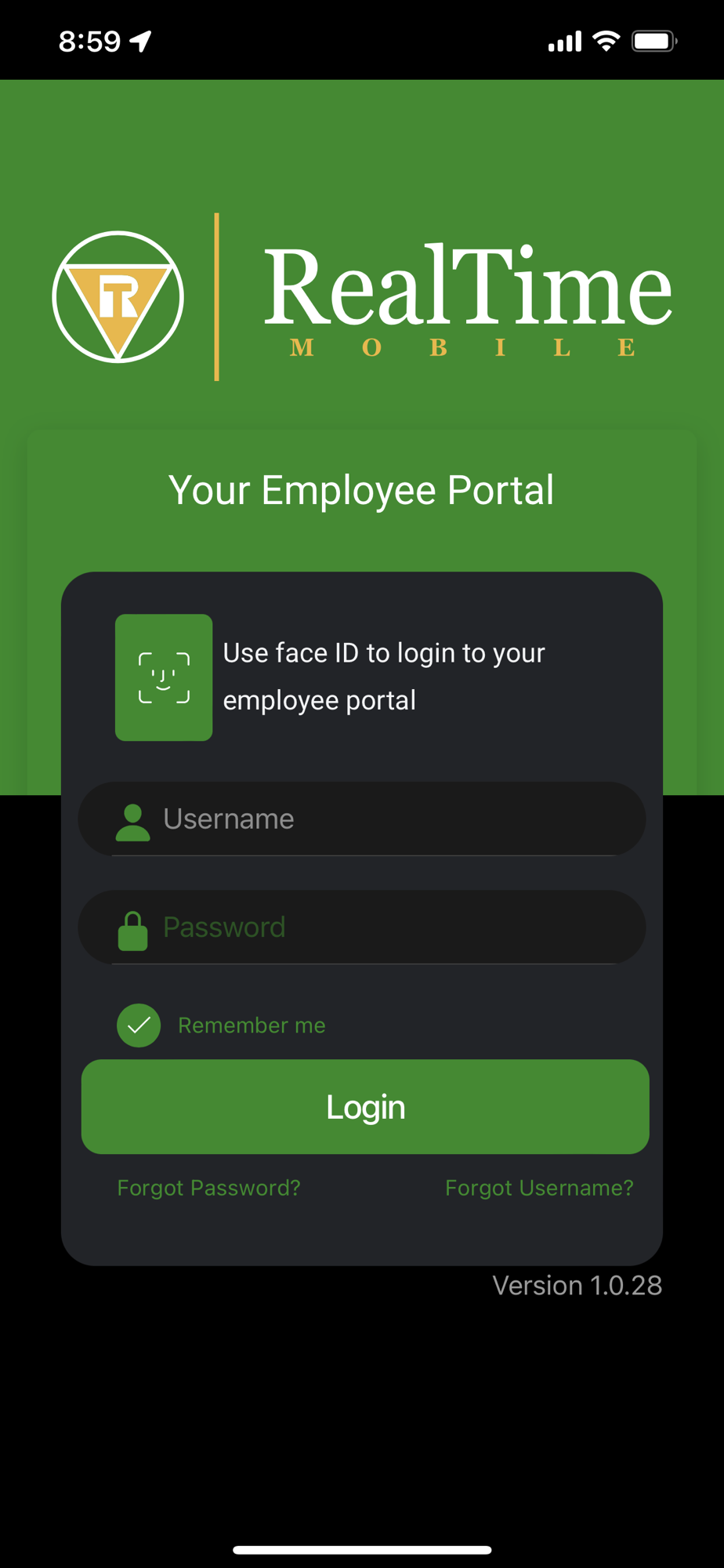Tap the RealTime Mobile wordmark
The height and width of the screenshot is (1568, 724).
tap(468, 299)
